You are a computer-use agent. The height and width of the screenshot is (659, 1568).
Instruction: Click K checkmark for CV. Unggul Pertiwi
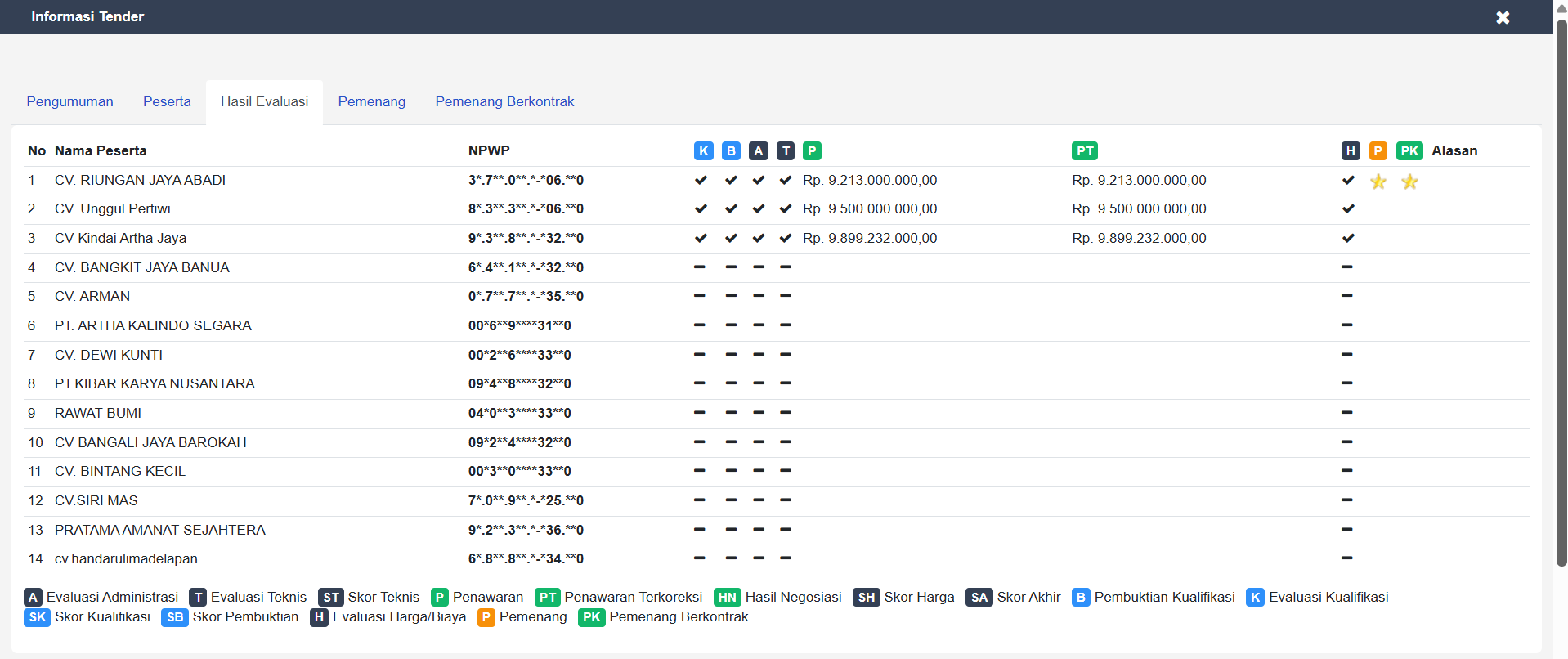pos(701,209)
